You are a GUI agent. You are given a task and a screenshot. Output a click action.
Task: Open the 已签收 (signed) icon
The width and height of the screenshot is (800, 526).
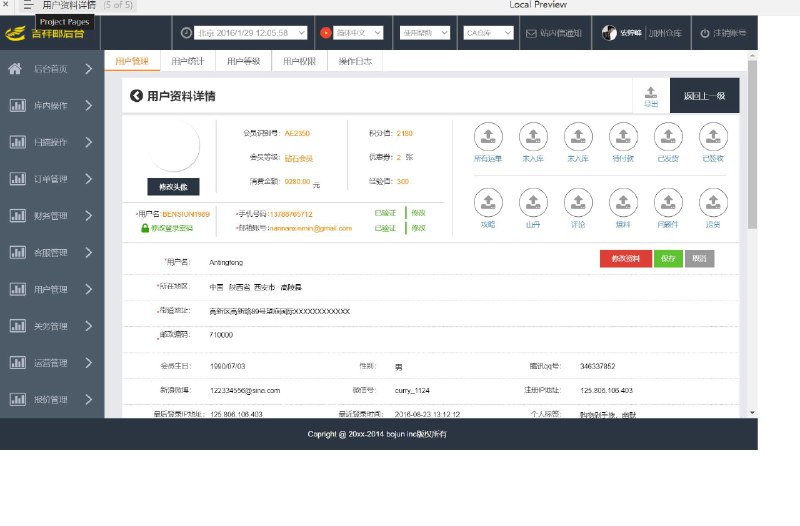point(713,137)
